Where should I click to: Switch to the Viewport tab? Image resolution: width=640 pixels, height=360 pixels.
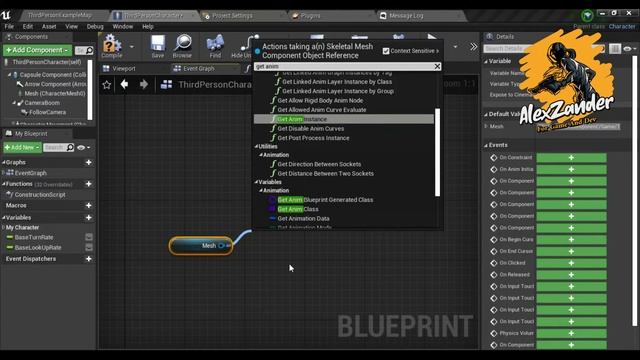pyautogui.click(x=124, y=69)
